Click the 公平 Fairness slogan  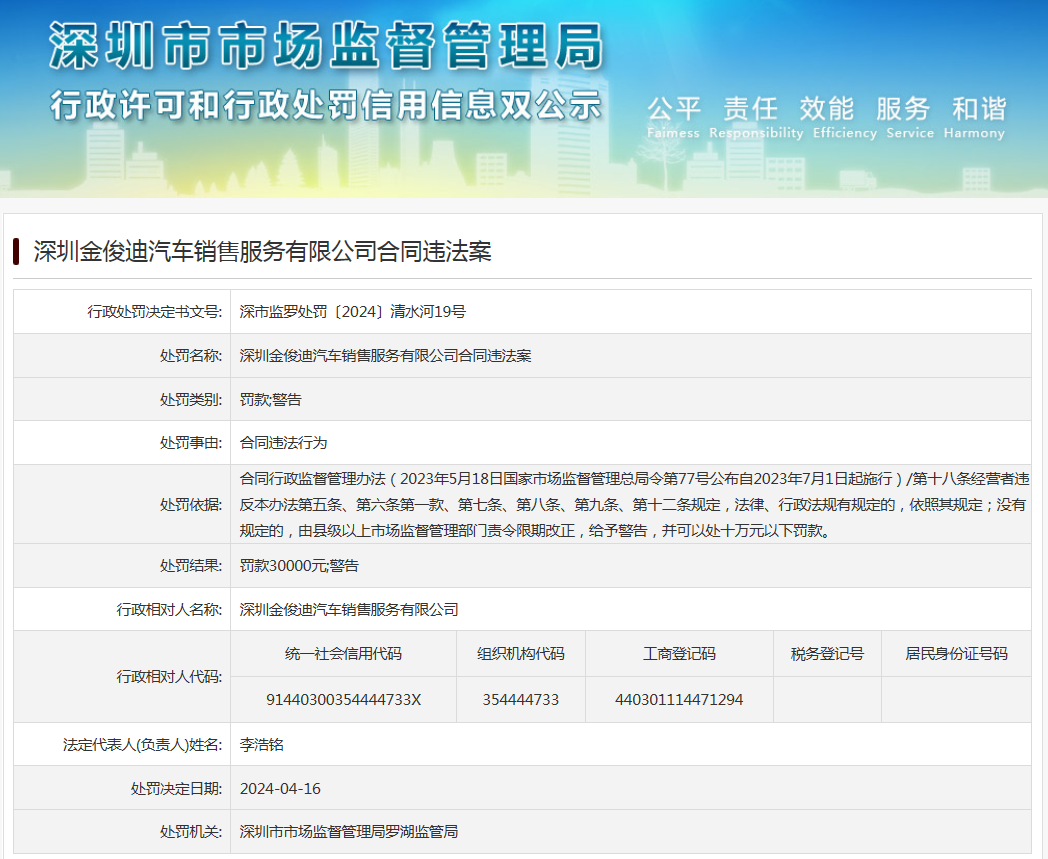tap(674, 117)
